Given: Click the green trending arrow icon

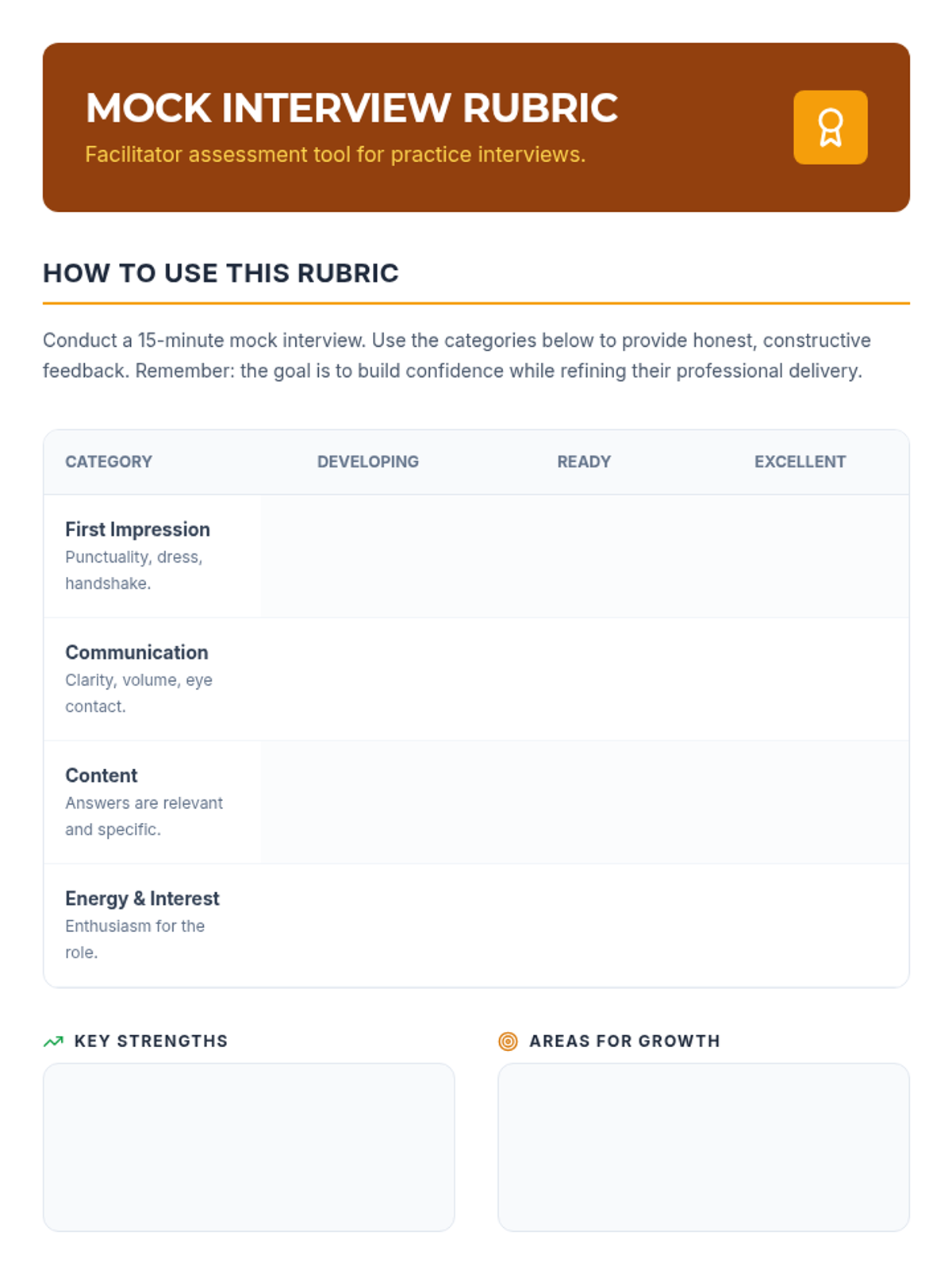Looking at the screenshot, I should 53,1041.
